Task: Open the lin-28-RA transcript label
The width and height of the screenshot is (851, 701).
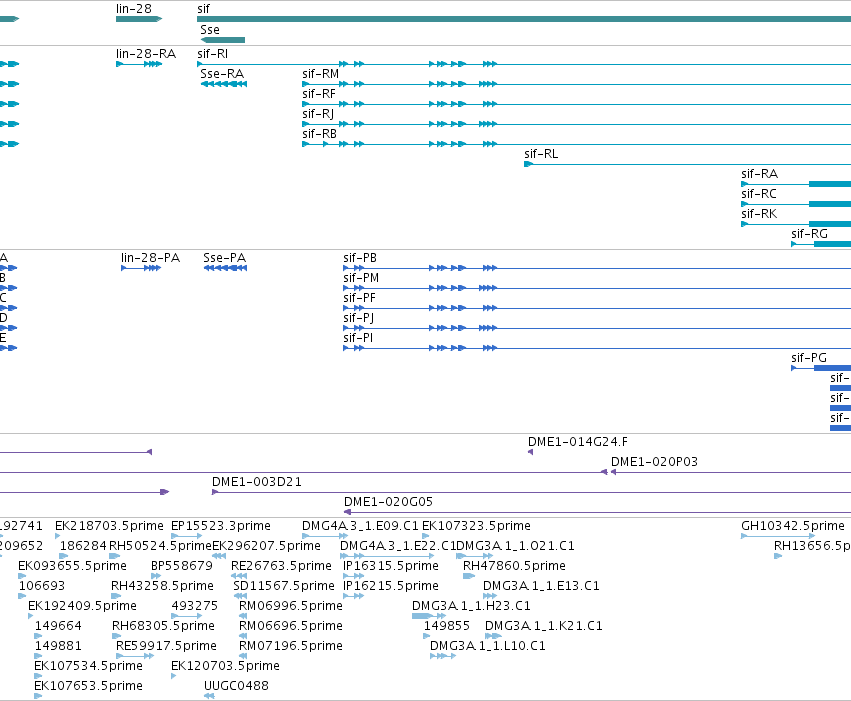Action: [145, 54]
